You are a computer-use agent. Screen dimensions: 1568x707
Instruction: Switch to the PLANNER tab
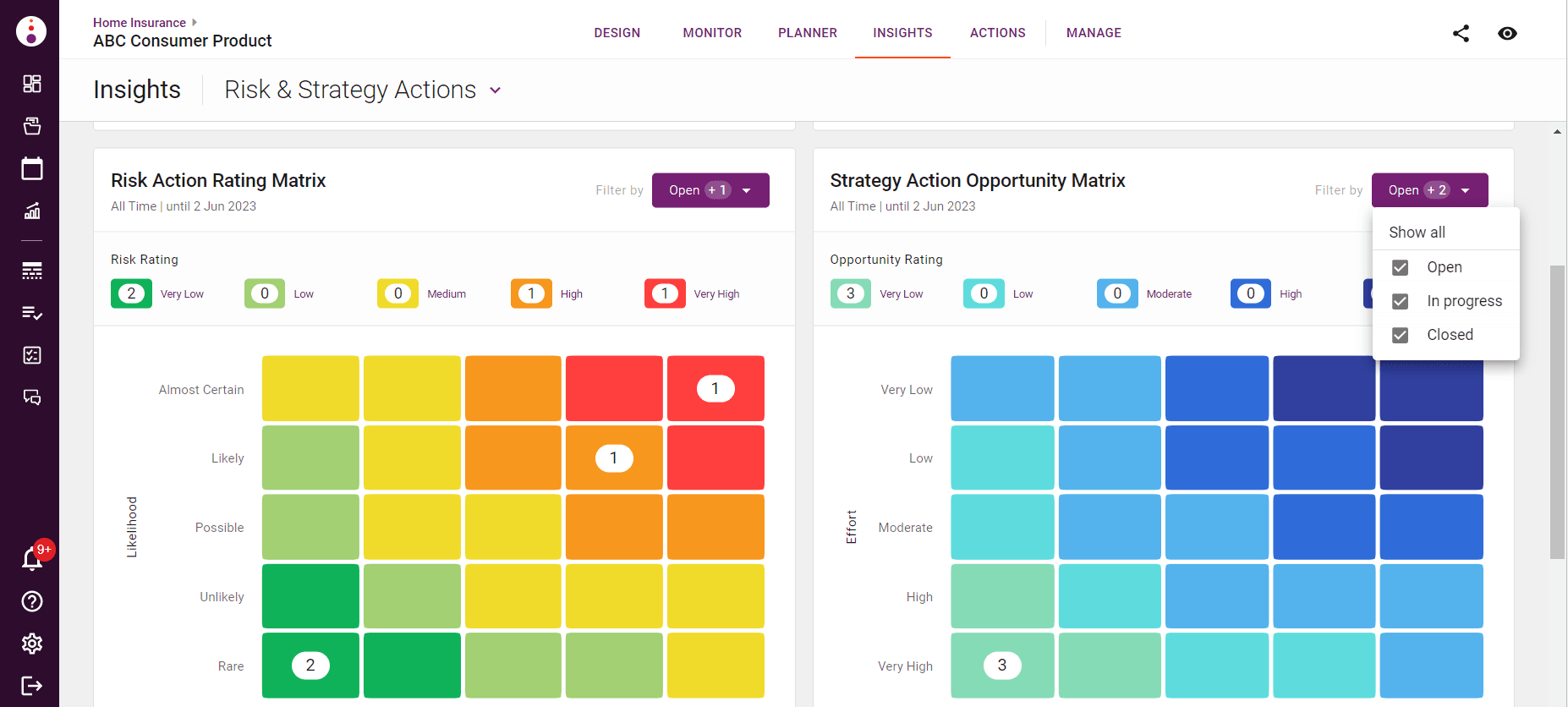click(808, 33)
